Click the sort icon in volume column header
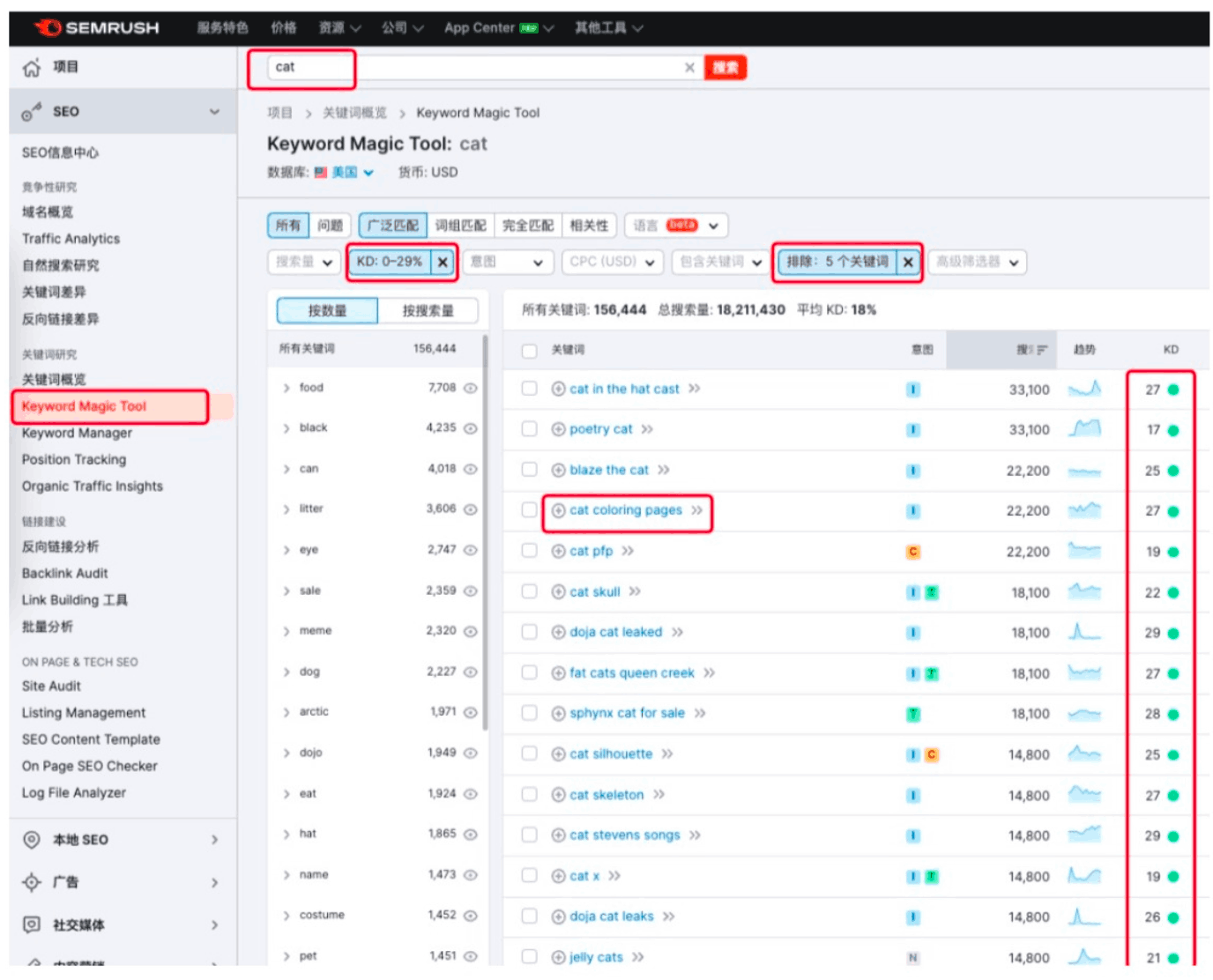Screen dimensions: 1213x980 coord(1042,350)
